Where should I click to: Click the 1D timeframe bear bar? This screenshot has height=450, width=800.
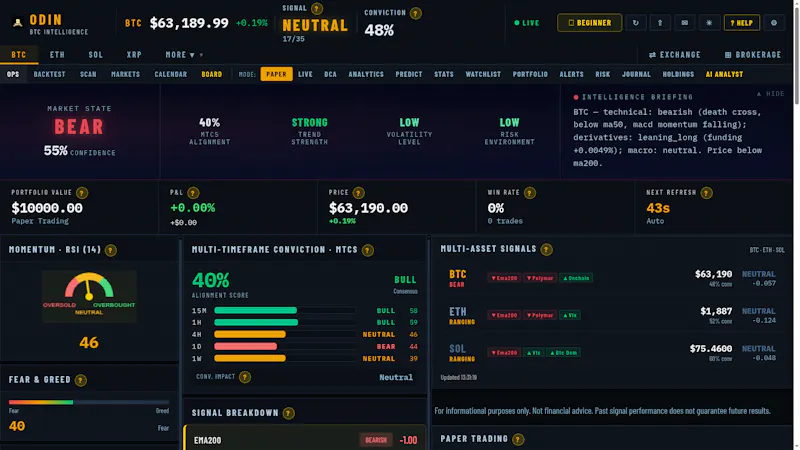[x=245, y=346]
